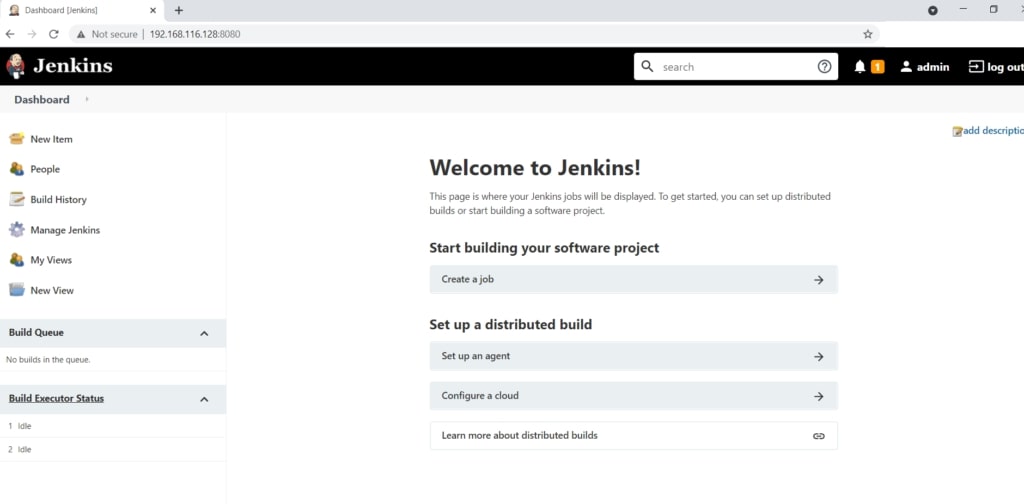Viewport: 1024px width, 504px height.
Task: Collapse the Build Queue panel
Action: [x=204, y=334]
